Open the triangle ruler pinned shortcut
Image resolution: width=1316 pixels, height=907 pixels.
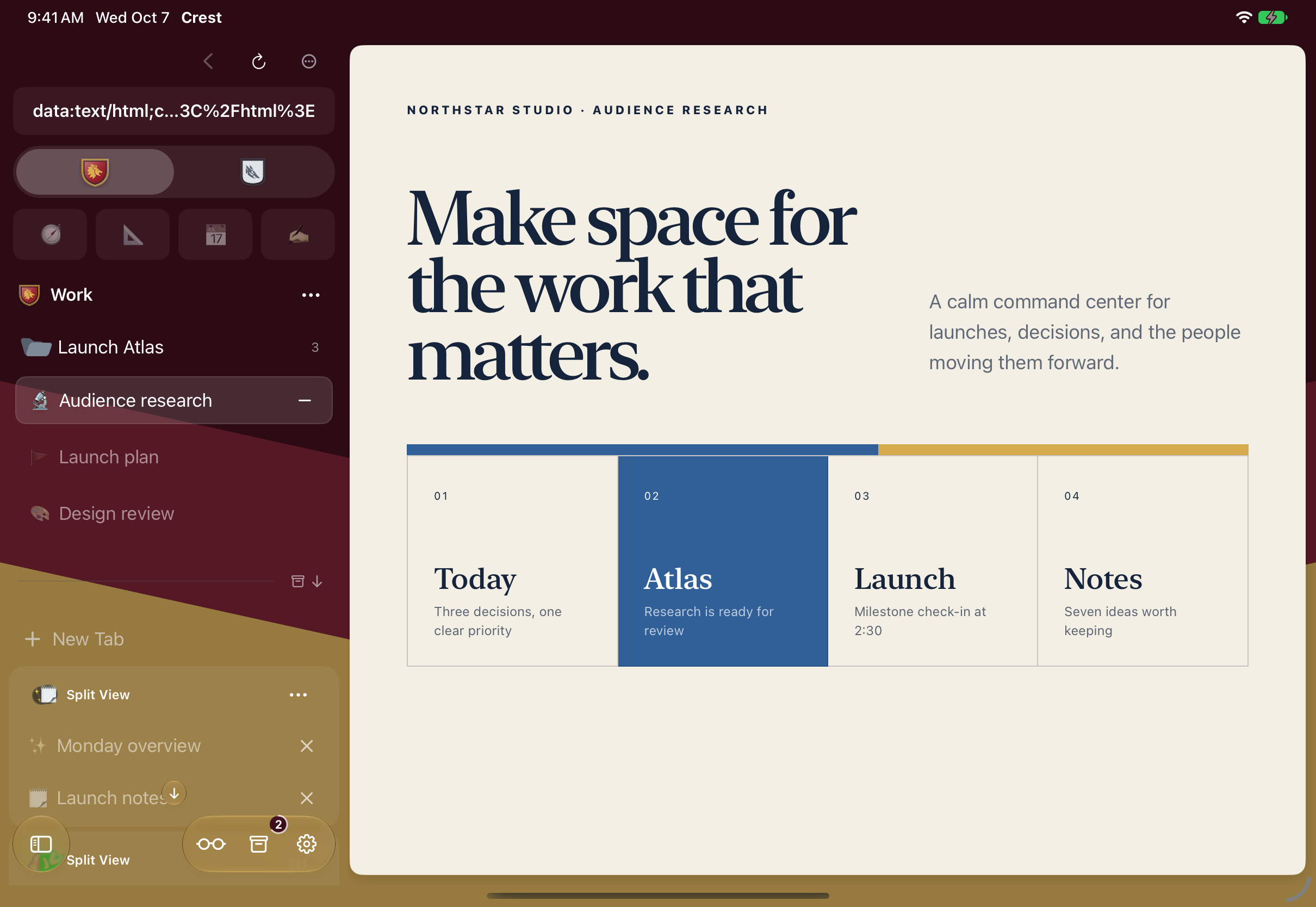133,234
